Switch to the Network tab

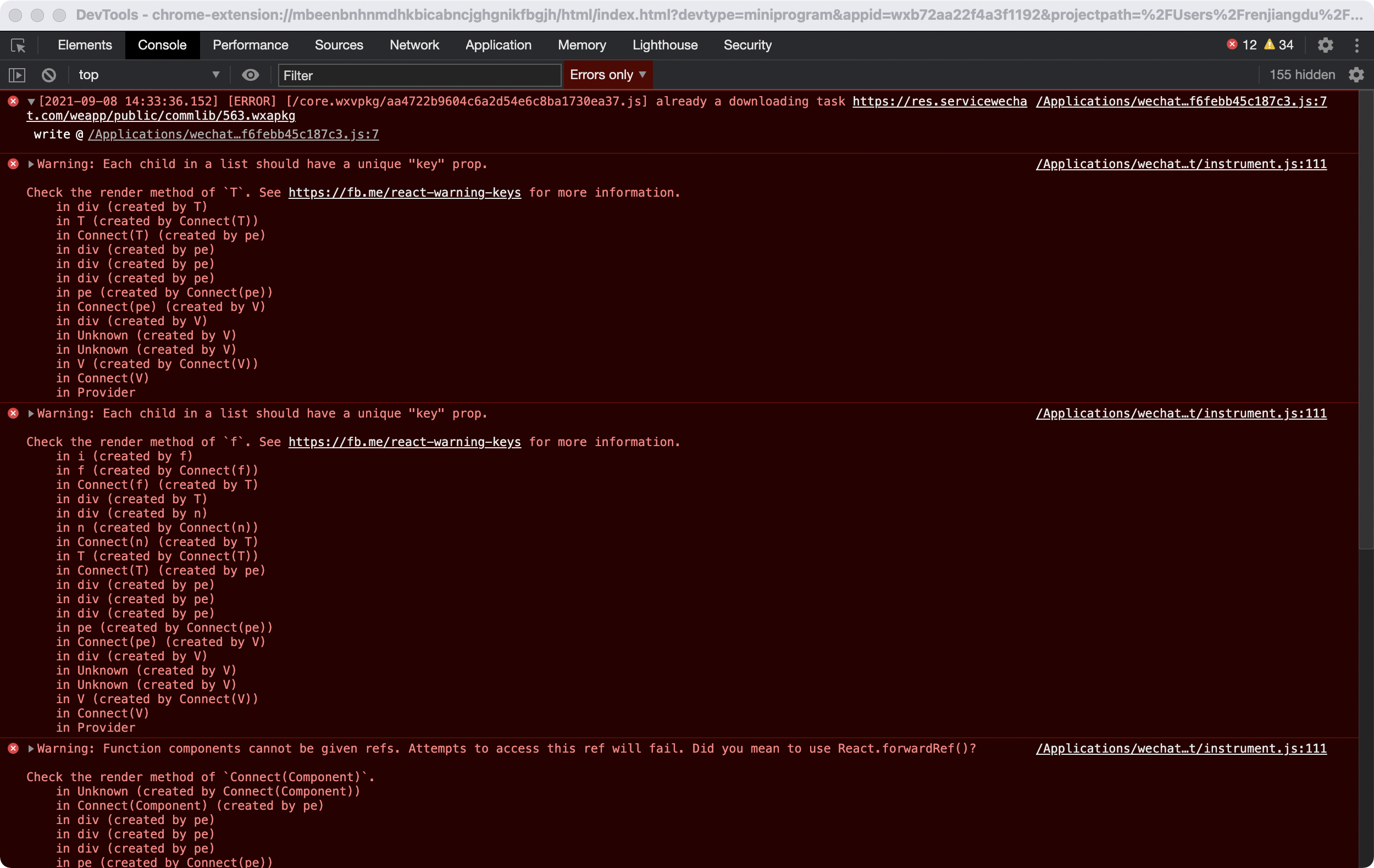click(414, 45)
